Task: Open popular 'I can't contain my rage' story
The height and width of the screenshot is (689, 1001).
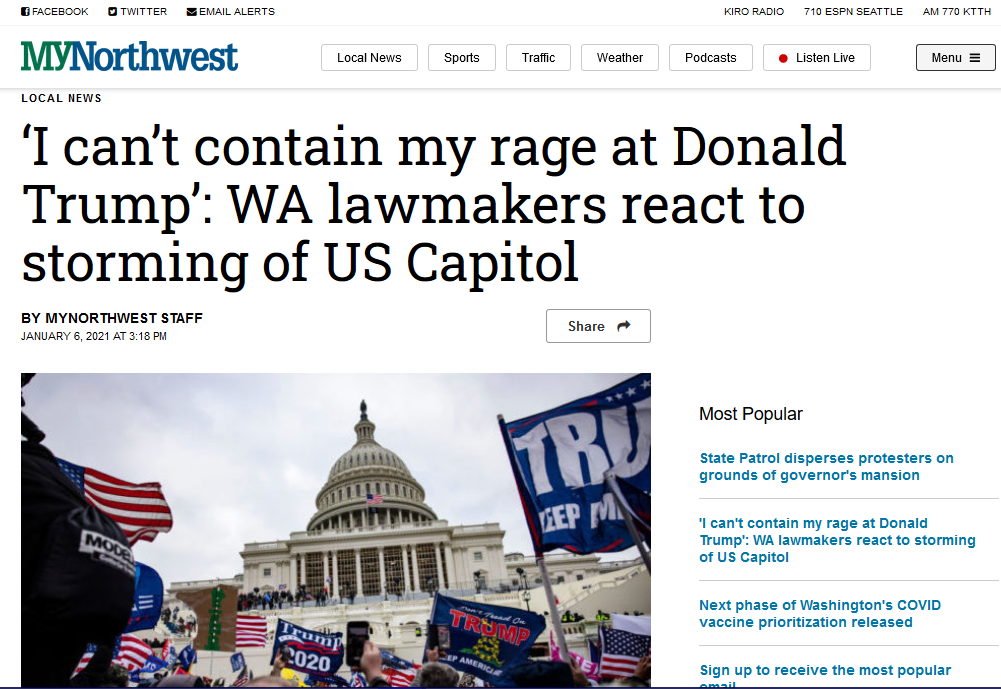Action: 837,540
